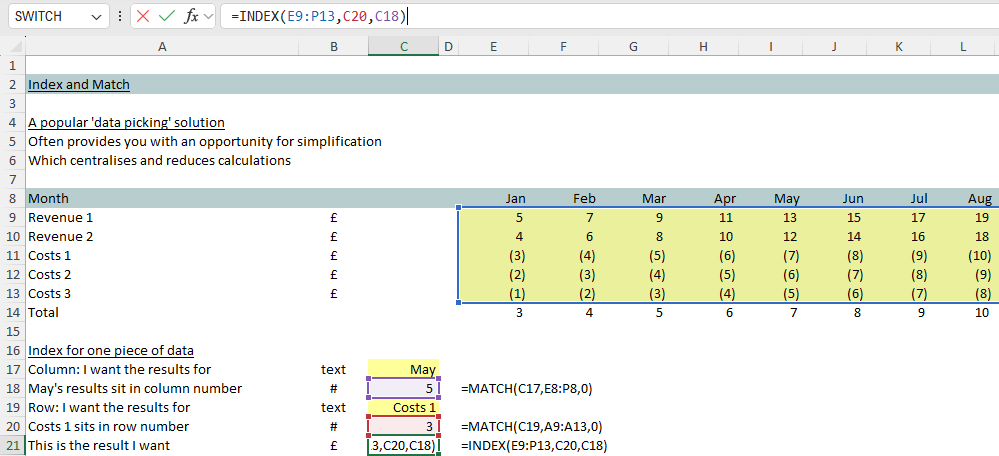Click the three-dot name box resize handle
Screen dimensions: 999x456
[x=120, y=17]
